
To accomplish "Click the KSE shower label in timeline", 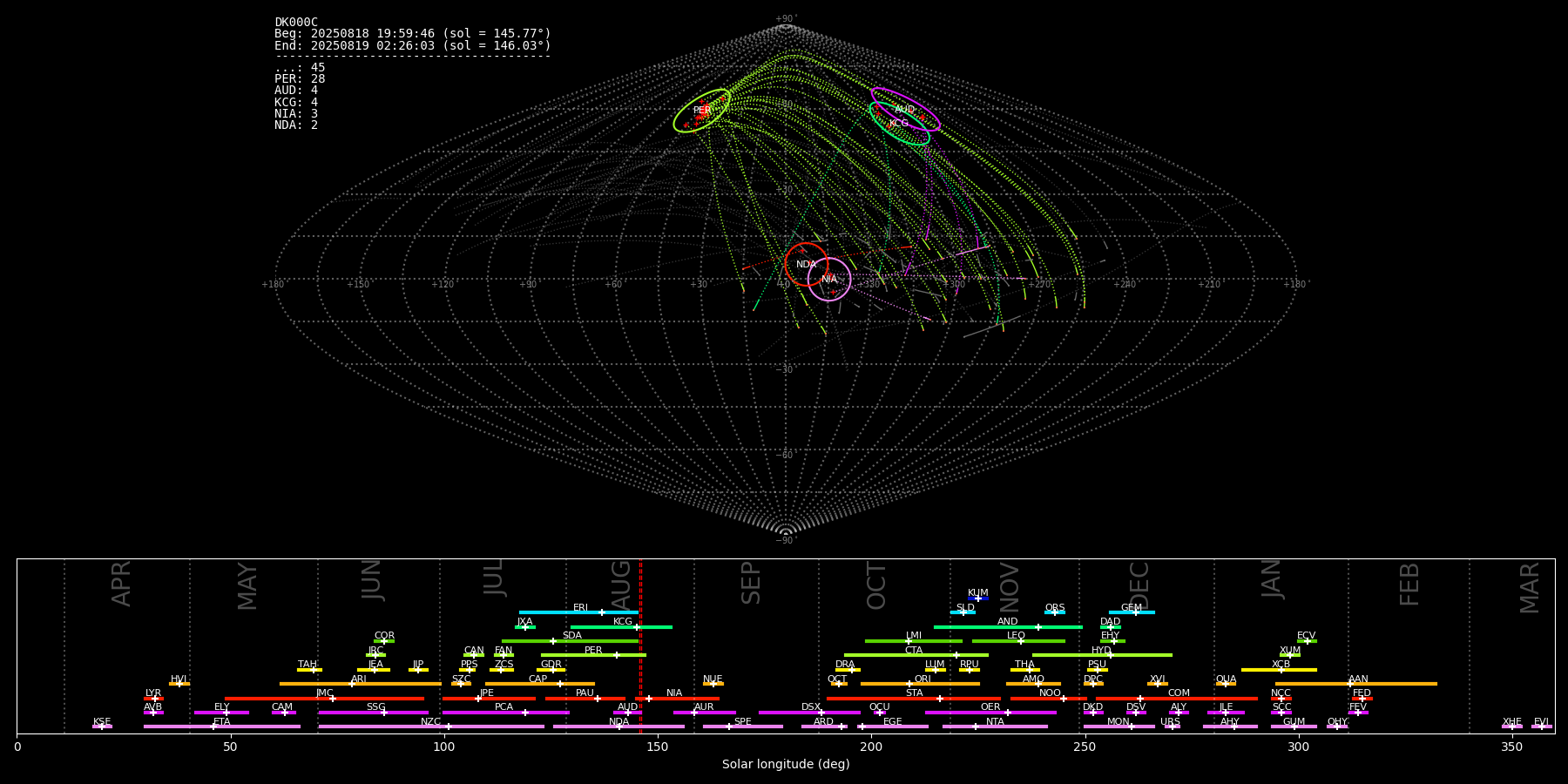I will 102,722.
